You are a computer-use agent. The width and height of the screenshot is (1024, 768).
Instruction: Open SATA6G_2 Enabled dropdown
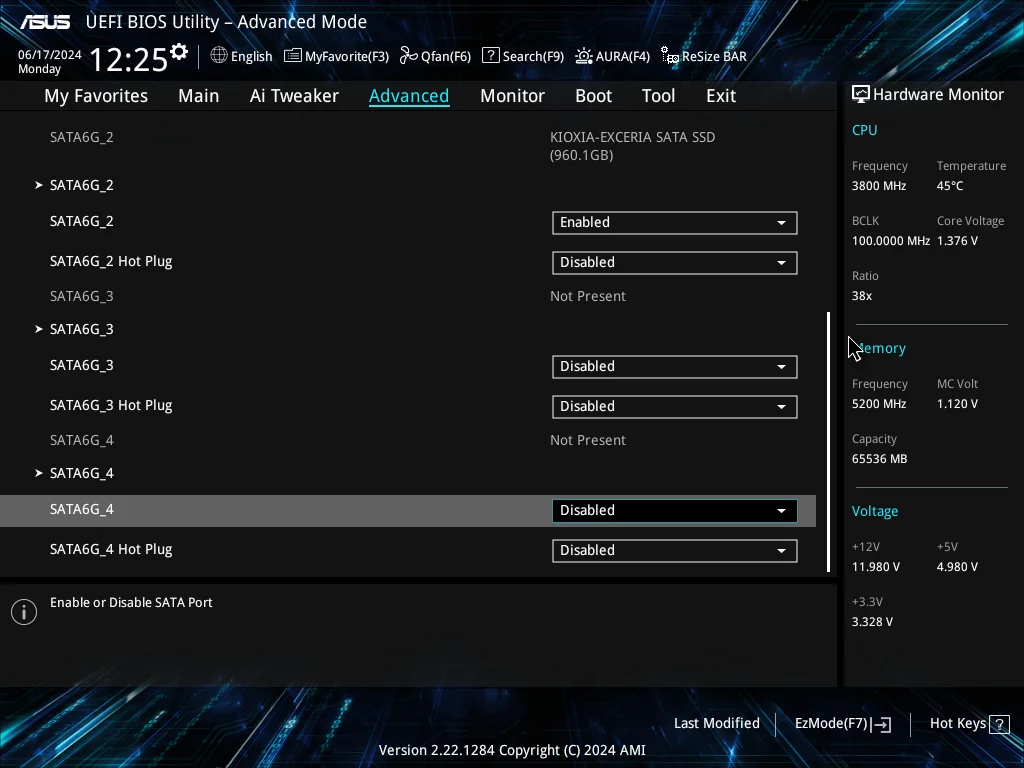coord(675,223)
